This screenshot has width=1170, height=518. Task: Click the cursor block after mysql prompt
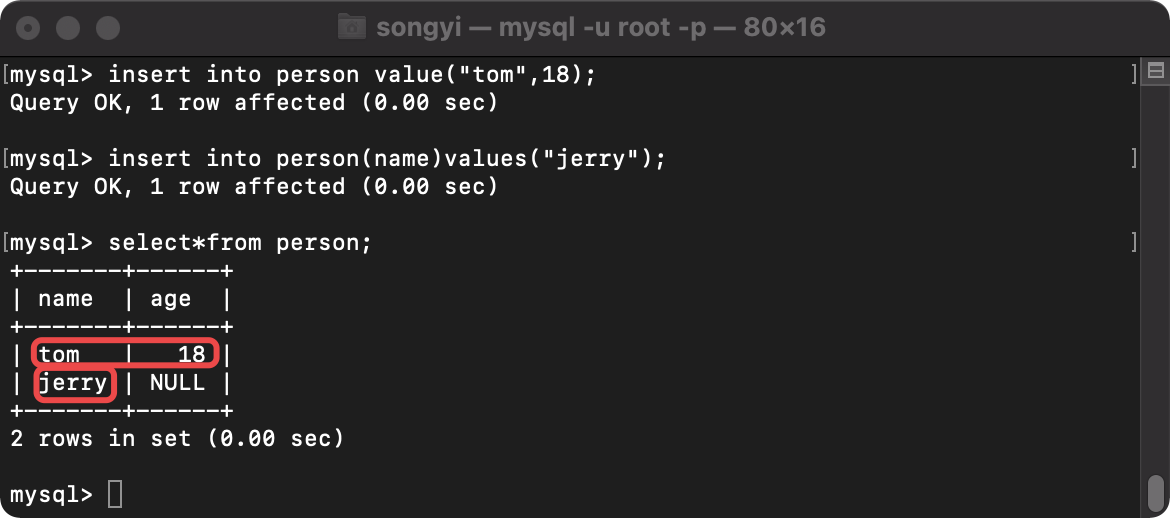(115, 494)
